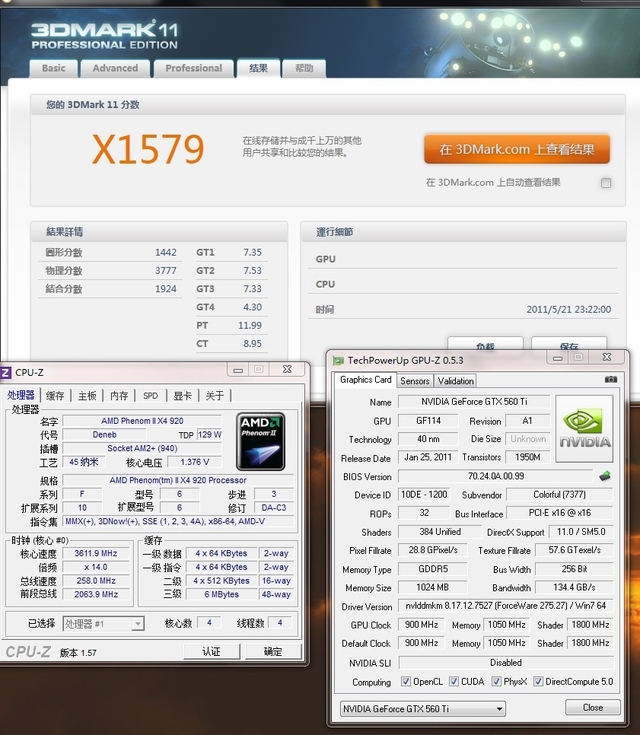The height and width of the screenshot is (735, 640).
Task: Click the 保存 button in 3DMark
Action: (x=569, y=344)
